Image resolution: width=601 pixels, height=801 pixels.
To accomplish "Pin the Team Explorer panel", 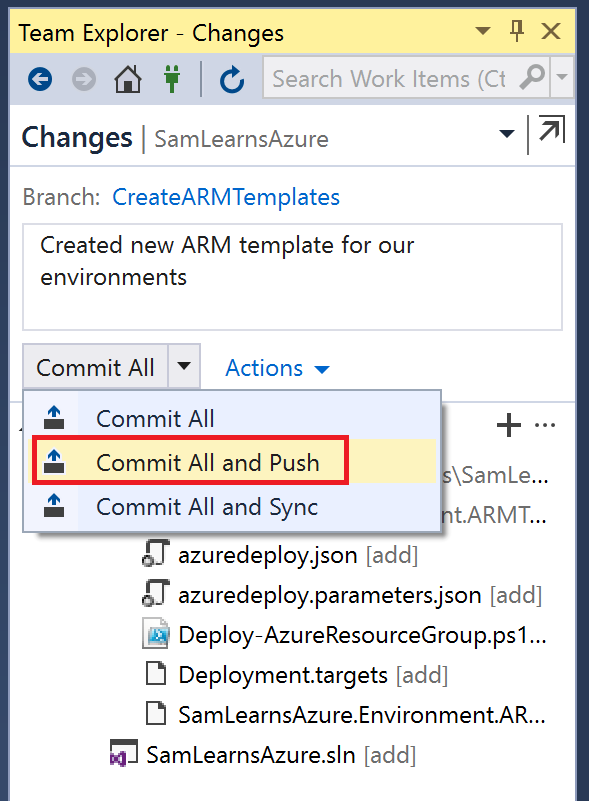I will [x=517, y=32].
